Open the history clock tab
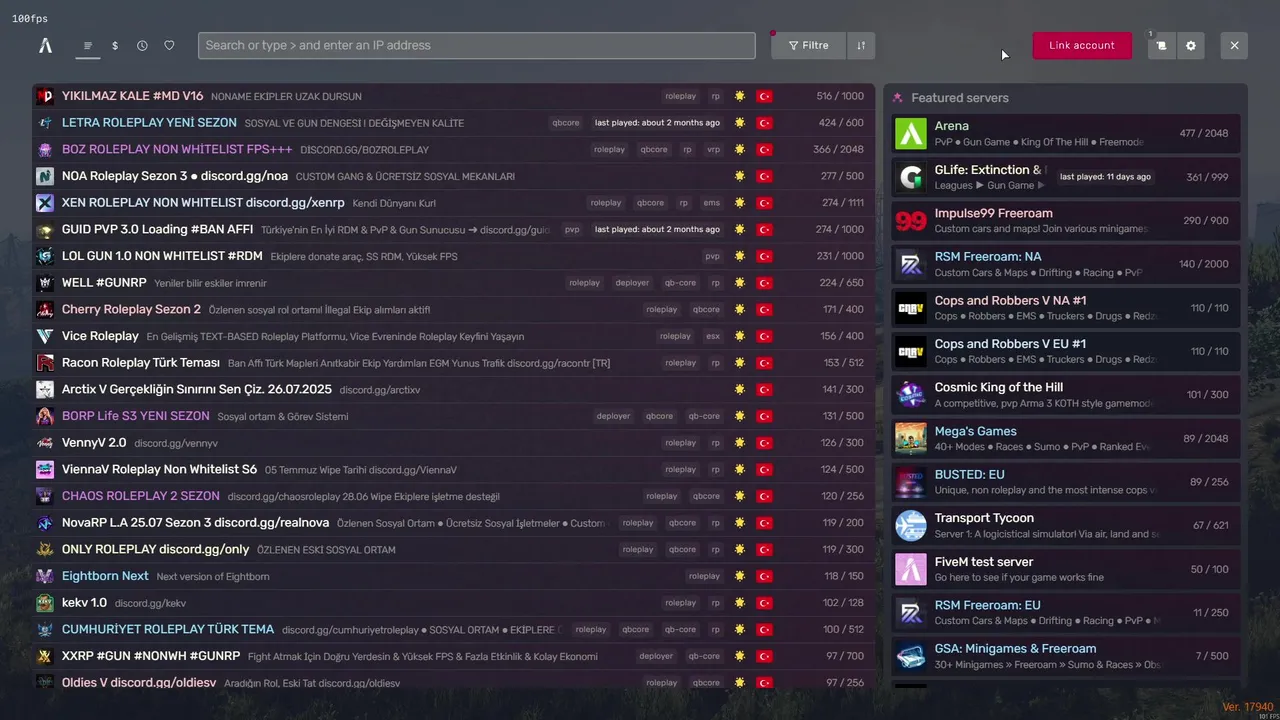The height and width of the screenshot is (720, 1280). (x=142, y=45)
